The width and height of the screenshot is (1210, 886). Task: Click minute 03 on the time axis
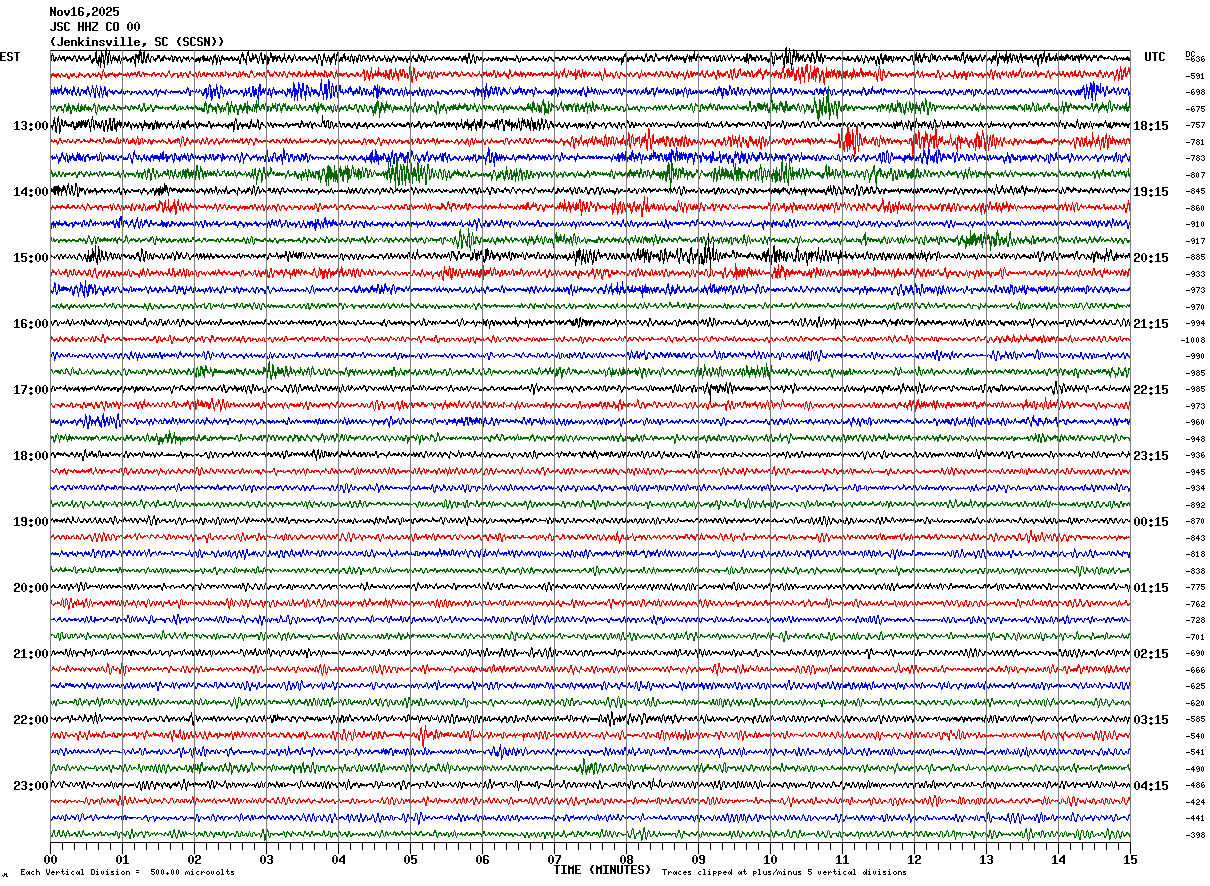(x=266, y=859)
